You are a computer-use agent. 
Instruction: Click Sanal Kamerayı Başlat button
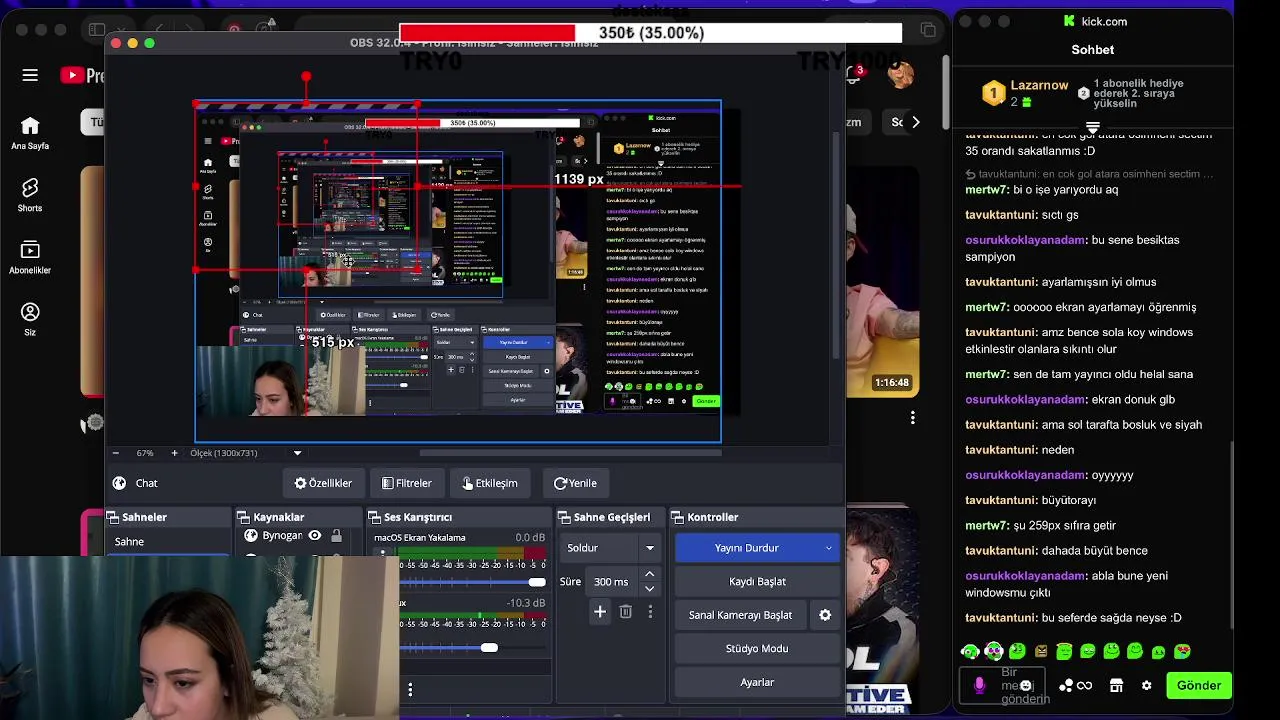pos(741,615)
